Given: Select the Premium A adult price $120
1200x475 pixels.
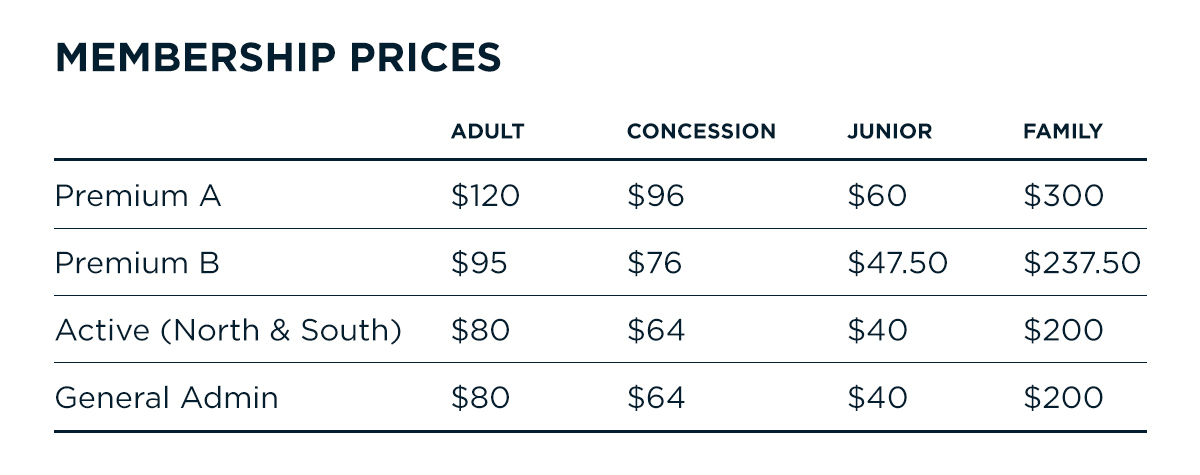Looking at the screenshot, I should pyautogui.click(x=485, y=195).
